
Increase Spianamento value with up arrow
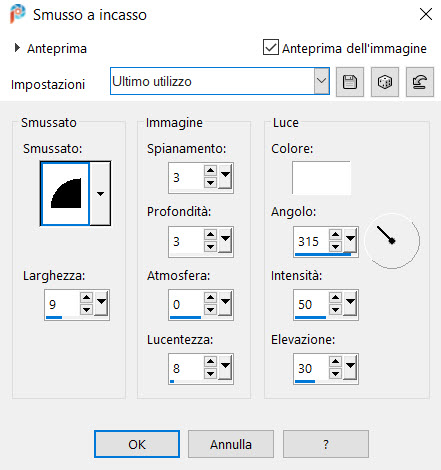click(x=210, y=171)
